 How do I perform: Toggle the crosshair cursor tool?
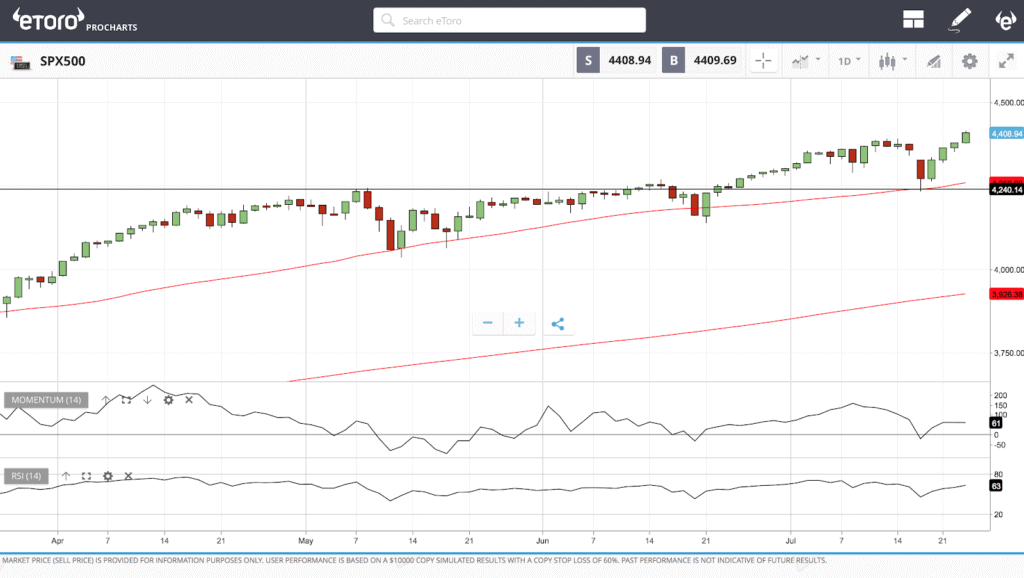(x=763, y=61)
